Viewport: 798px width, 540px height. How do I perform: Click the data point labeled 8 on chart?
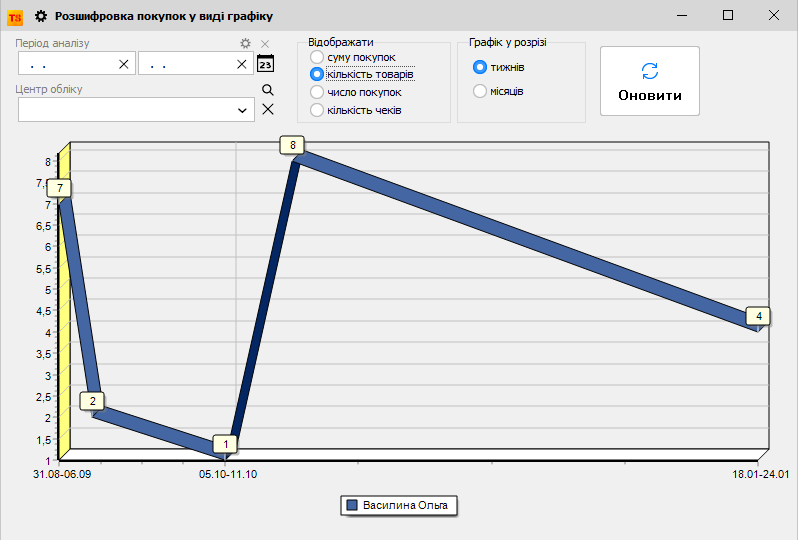[x=292, y=146]
